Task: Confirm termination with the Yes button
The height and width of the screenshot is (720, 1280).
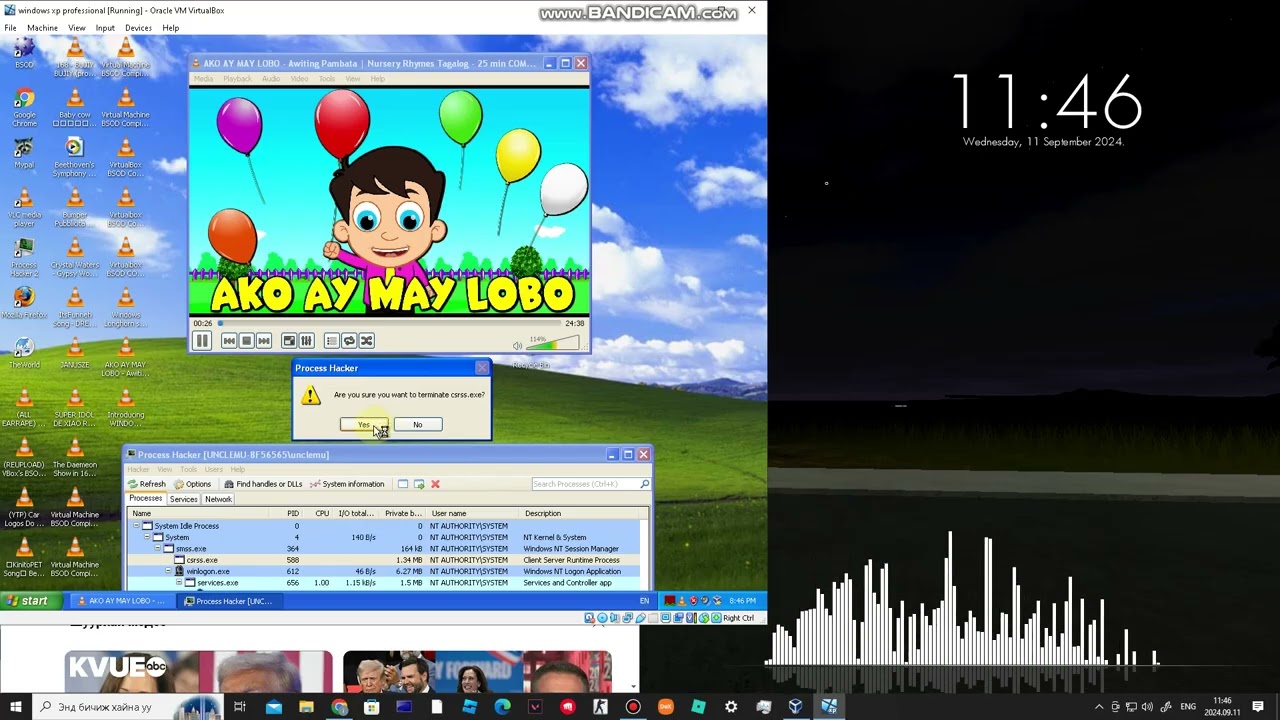Action: pos(364,425)
